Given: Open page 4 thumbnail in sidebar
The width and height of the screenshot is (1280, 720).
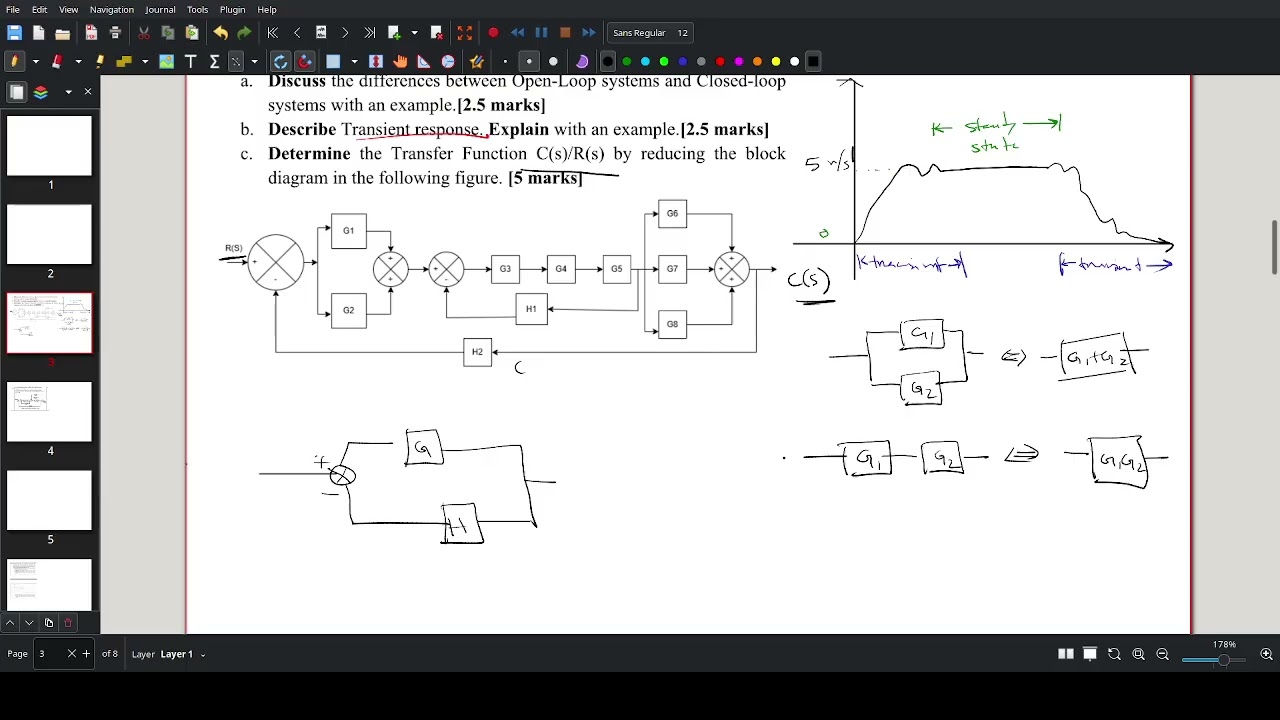Looking at the screenshot, I should coord(49,411).
